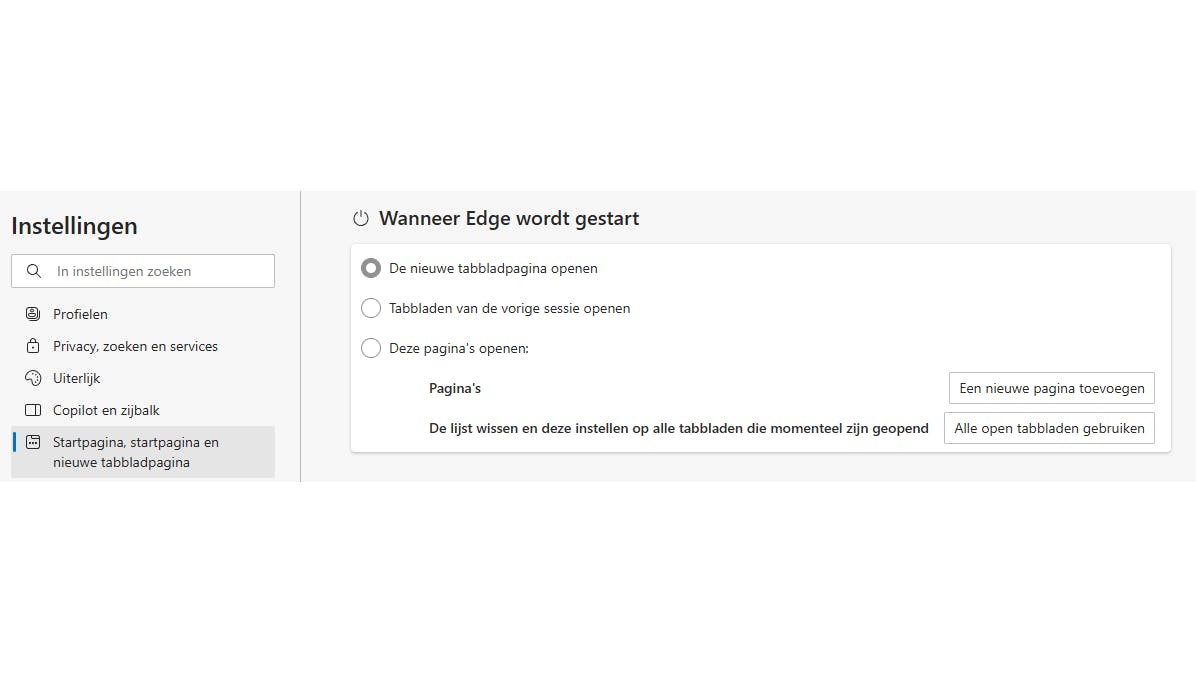Viewport: 1196px width, 673px height.
Task: Select 'Tabbladen van de vorige sessie openen'
Action: coord(371,308)
